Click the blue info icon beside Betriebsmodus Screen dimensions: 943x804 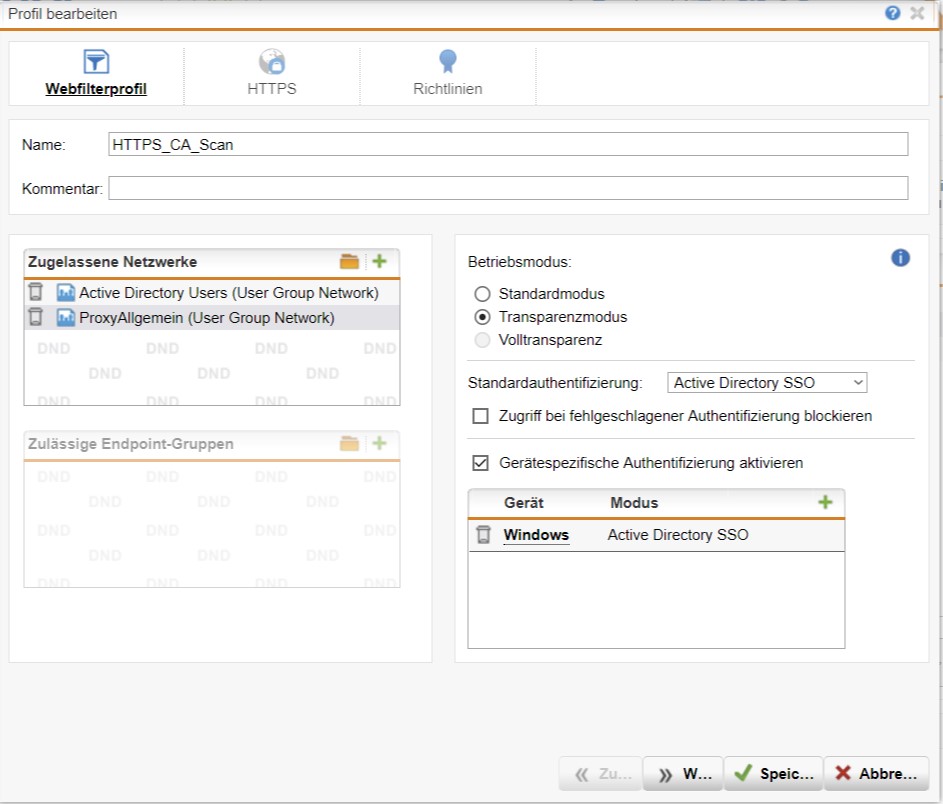point(900,258)
